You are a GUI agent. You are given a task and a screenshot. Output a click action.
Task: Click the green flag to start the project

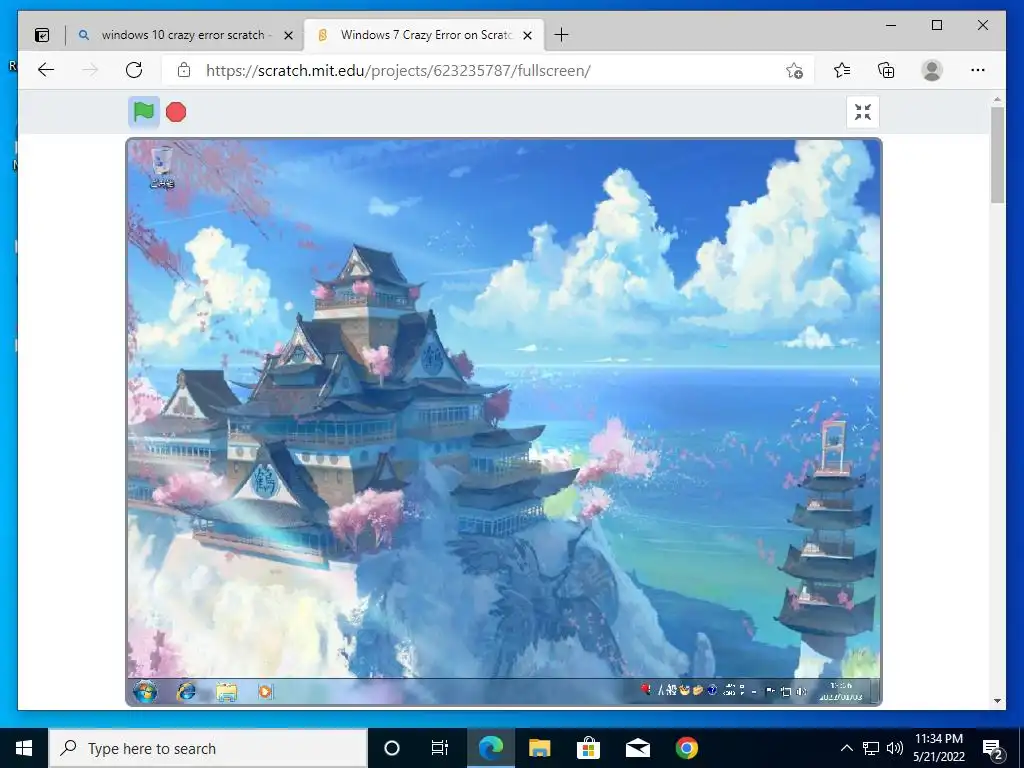tap(144, 112)
